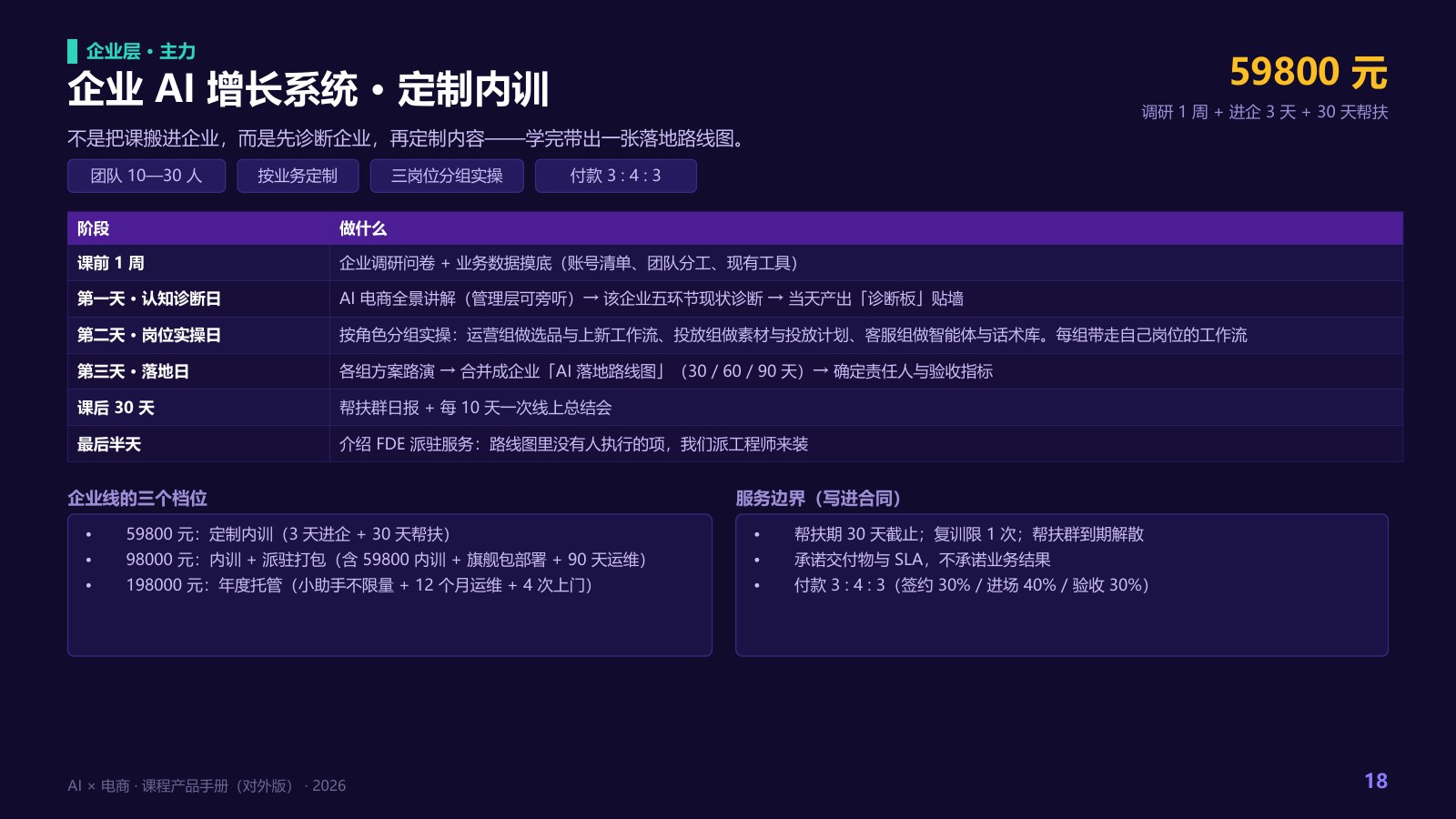Select the '承诺交付物与 SLA' bullet
Screen dimensions: 1456x819
tap(922, 560)
